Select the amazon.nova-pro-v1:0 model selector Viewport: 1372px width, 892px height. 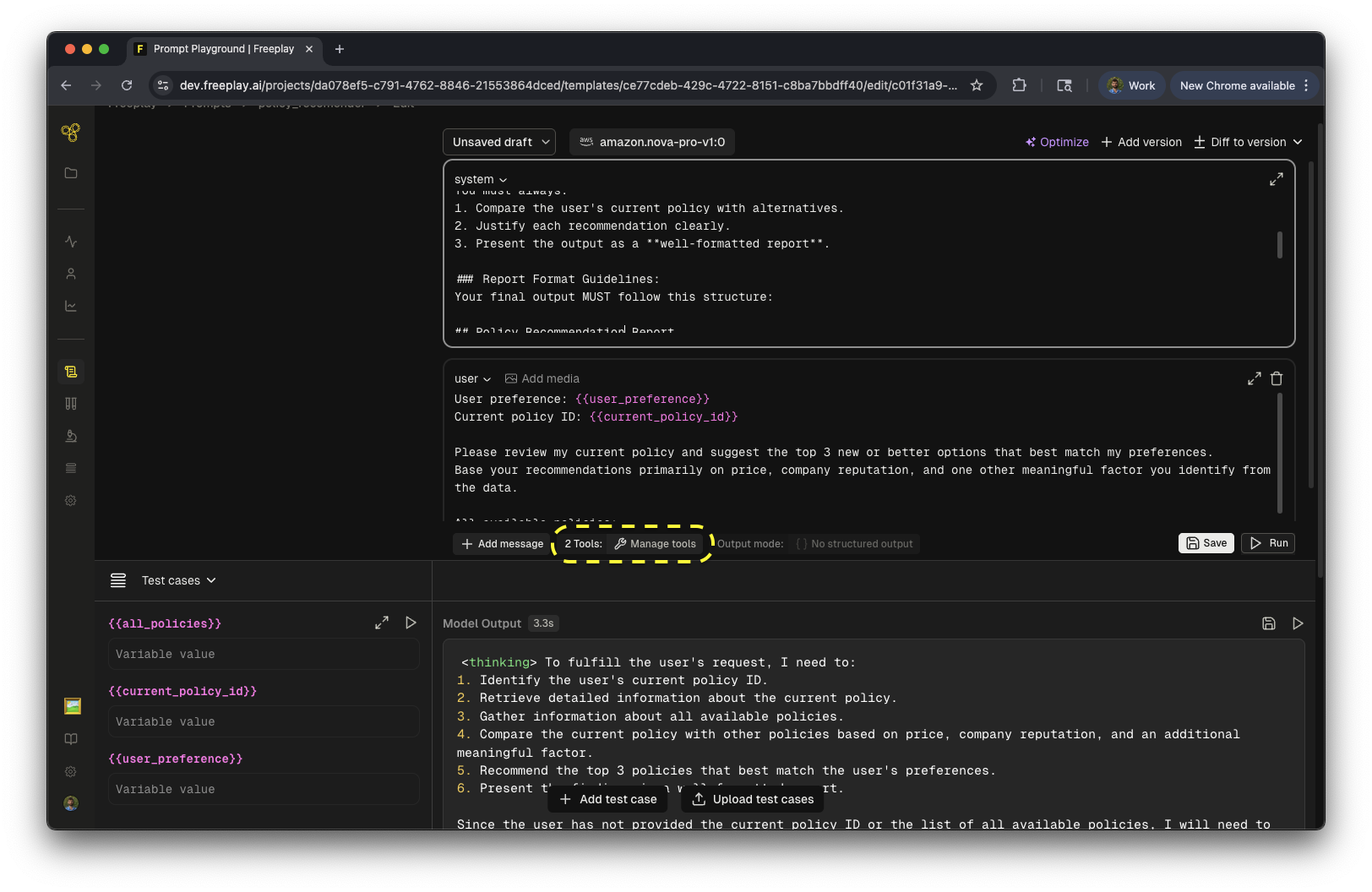(x=652, y=142)
